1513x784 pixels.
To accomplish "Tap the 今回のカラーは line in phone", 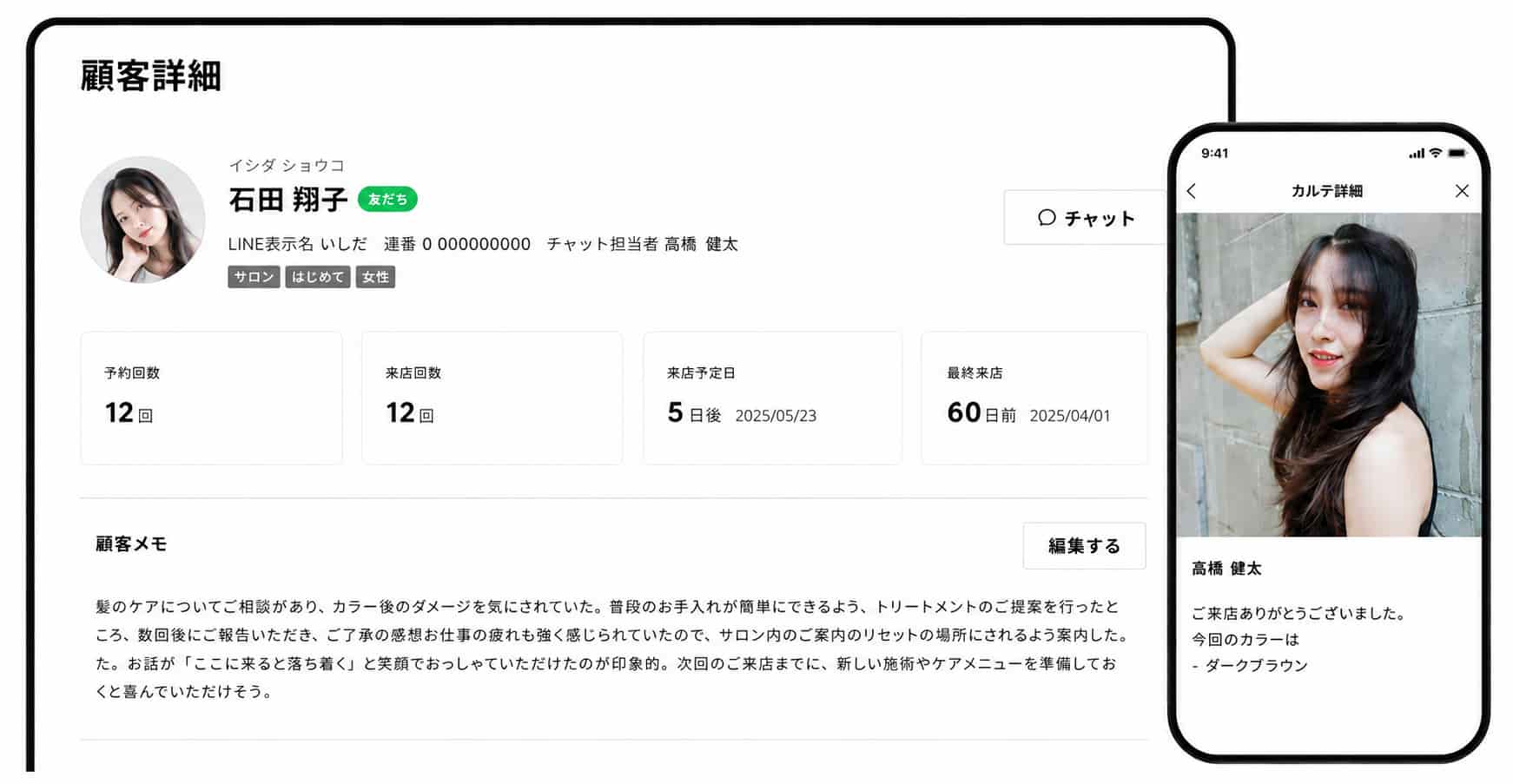I will [x=1245, y=639].
